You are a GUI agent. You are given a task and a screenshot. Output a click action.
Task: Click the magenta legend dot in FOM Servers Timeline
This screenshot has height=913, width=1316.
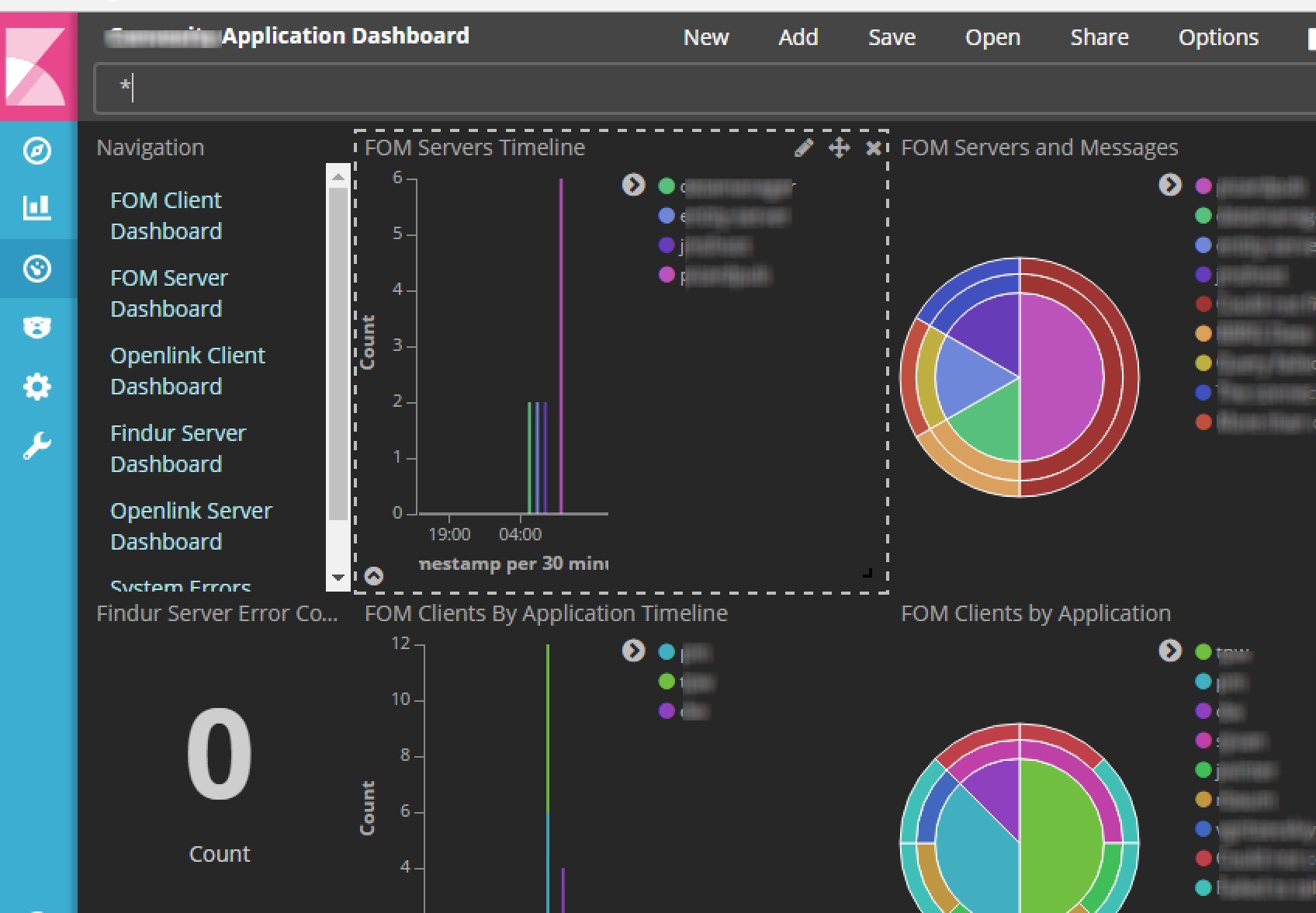[x=666, y=275]
